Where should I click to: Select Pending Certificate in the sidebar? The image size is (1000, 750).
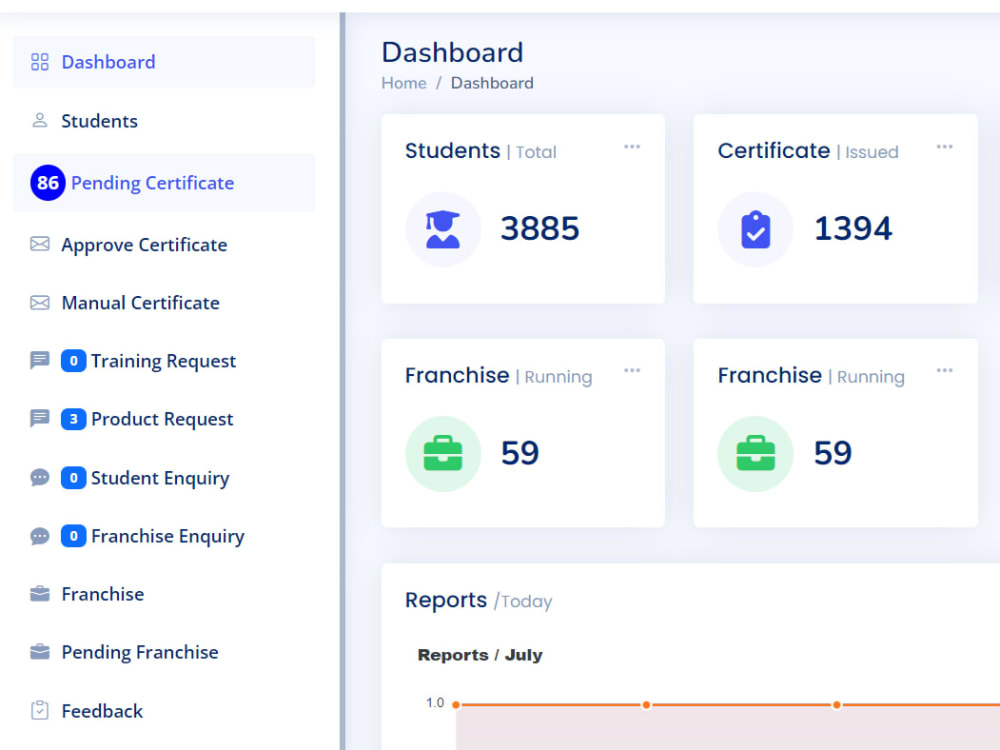(152, 183)
